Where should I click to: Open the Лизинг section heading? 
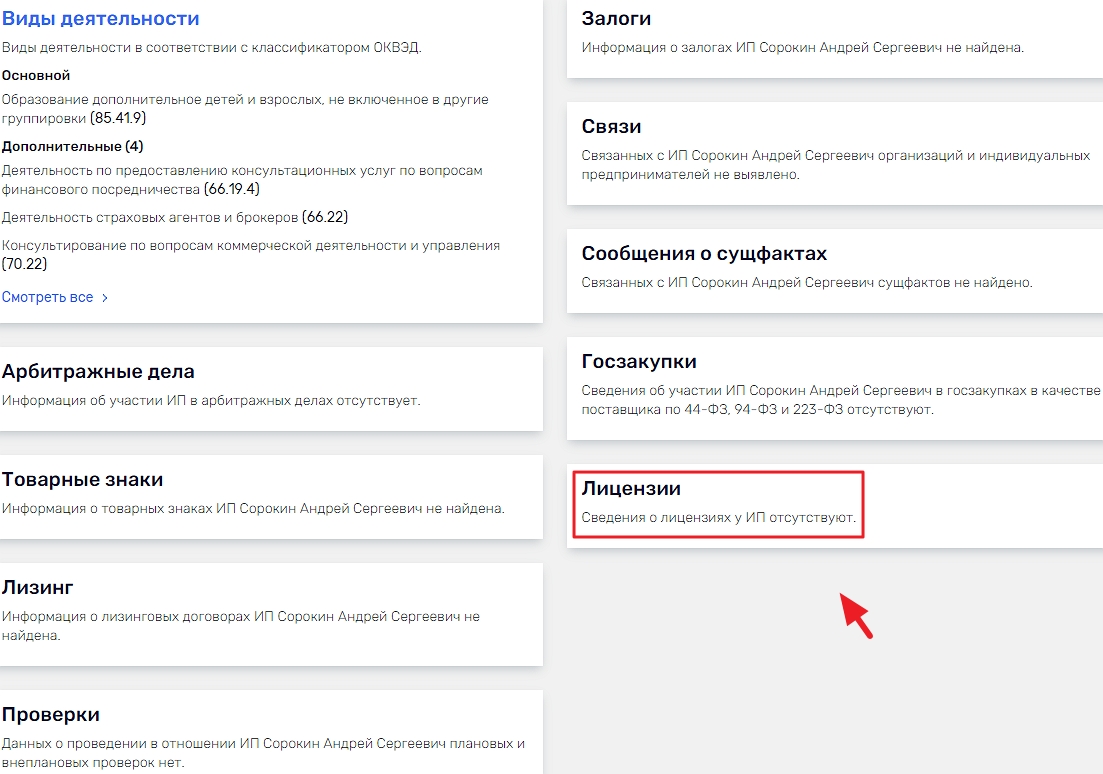[x=38, y=587]
